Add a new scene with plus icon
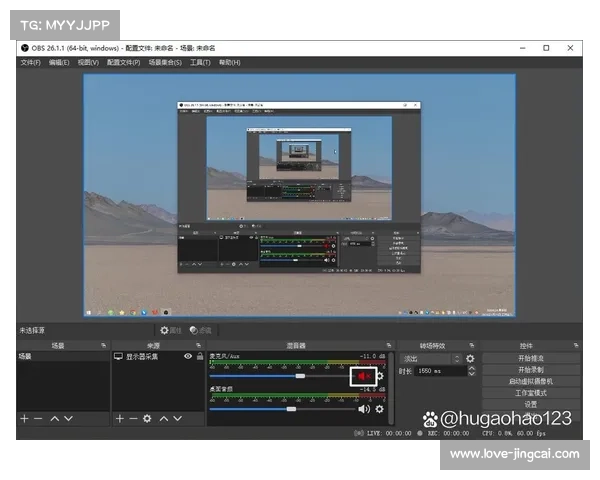The image size is (600, 480). pos(24,418)
